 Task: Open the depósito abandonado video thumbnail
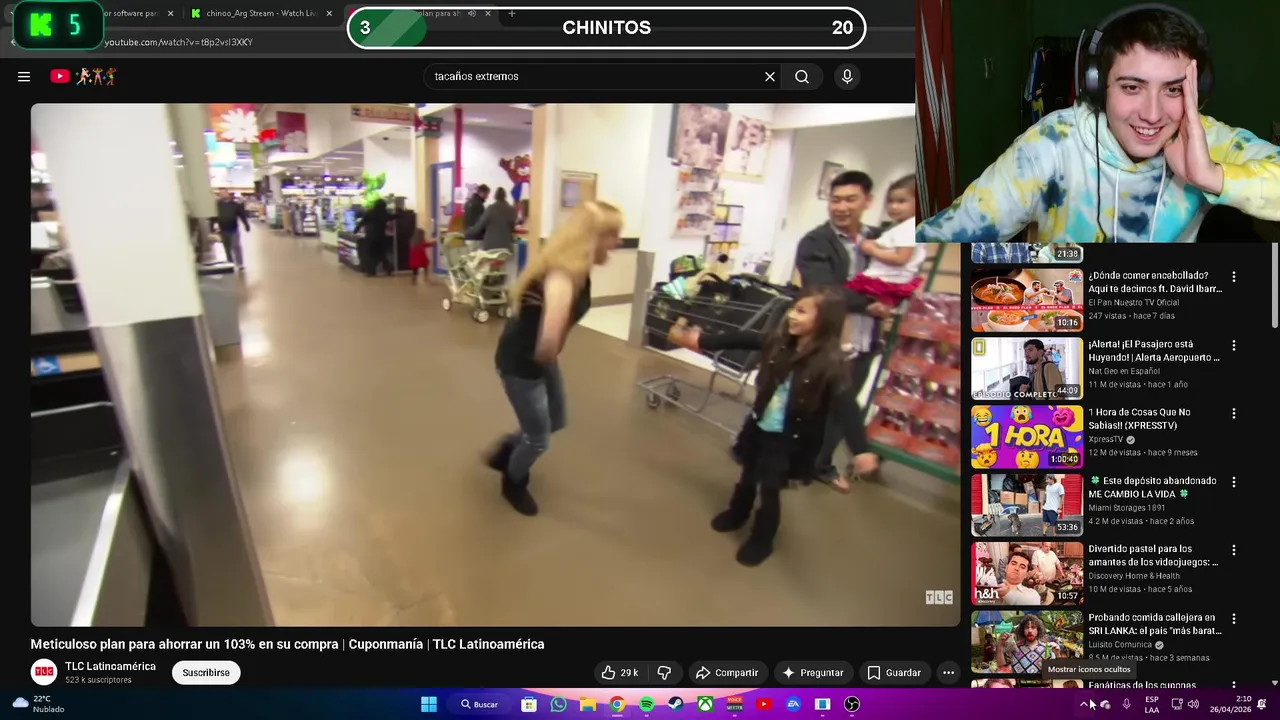1027,505
